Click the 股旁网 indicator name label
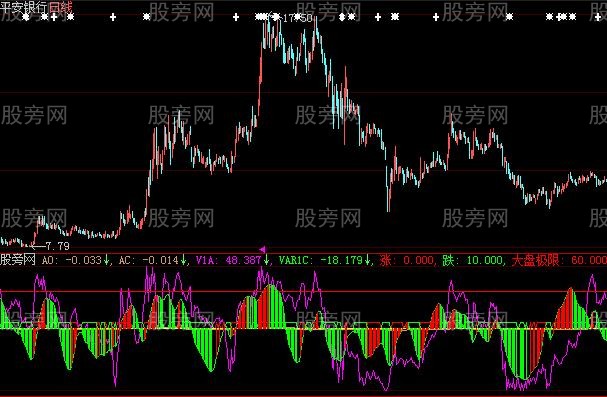 (18, 260)
